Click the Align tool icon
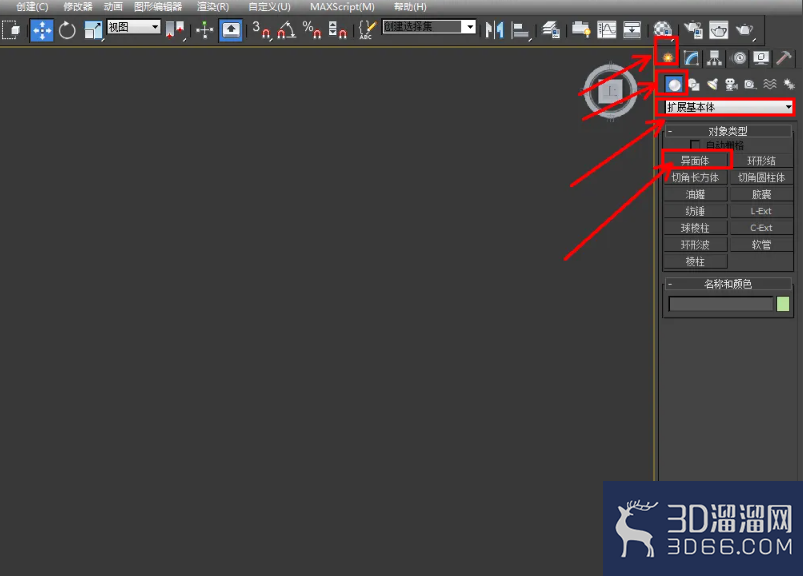Screen dimensions: 803x576 521,30
